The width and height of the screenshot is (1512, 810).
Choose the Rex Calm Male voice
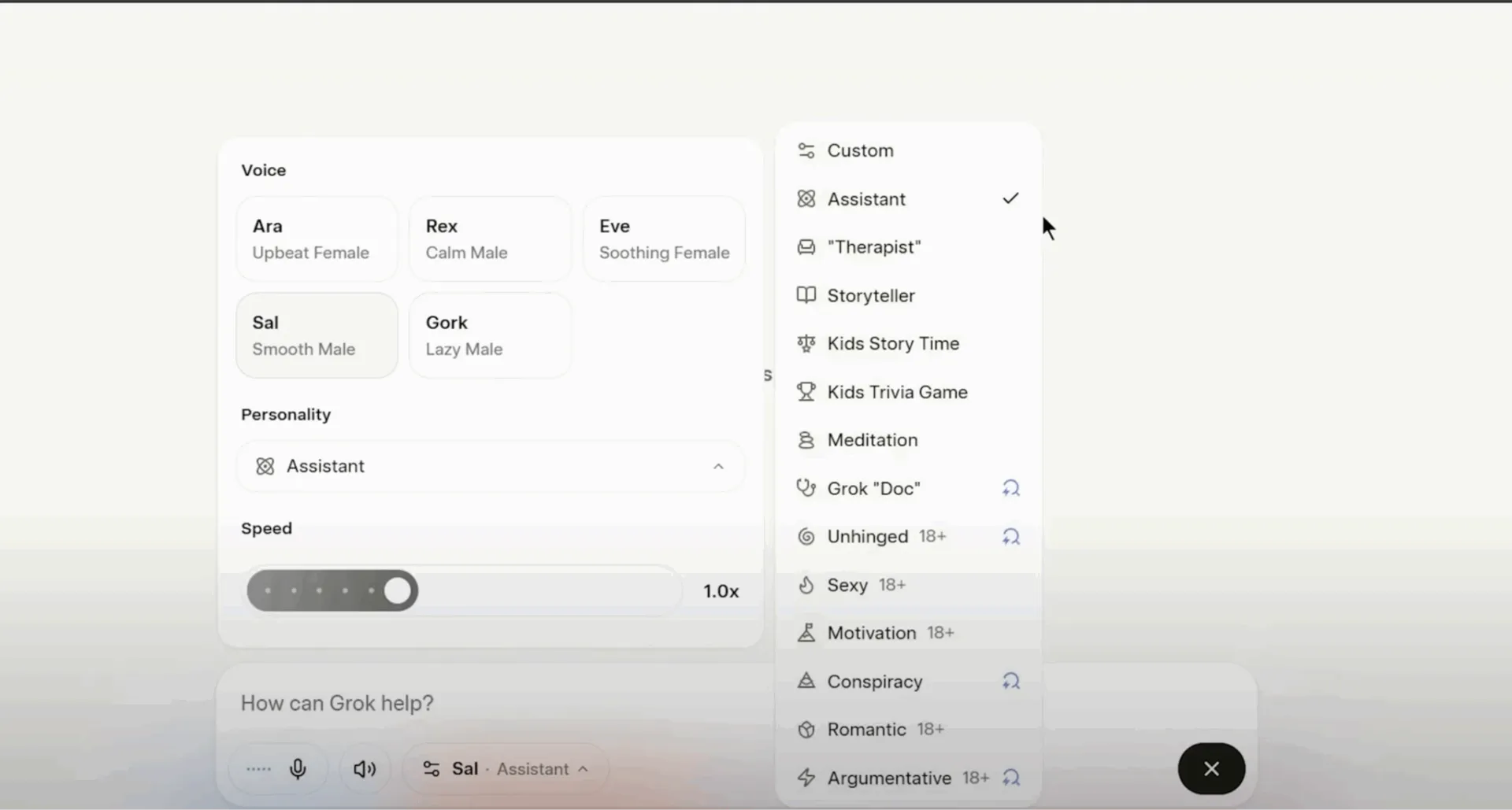tap(490, 239)
